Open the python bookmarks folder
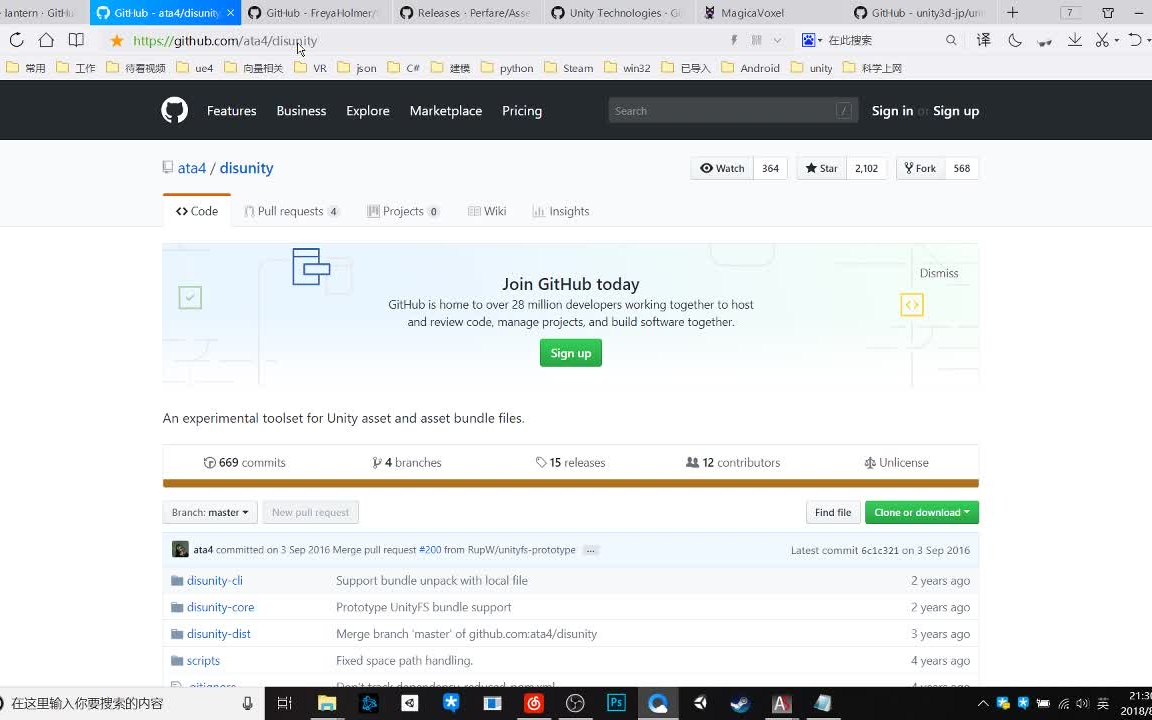This screenshot has height=720, width=1152. pyautogui.click(x=508, y=68)
